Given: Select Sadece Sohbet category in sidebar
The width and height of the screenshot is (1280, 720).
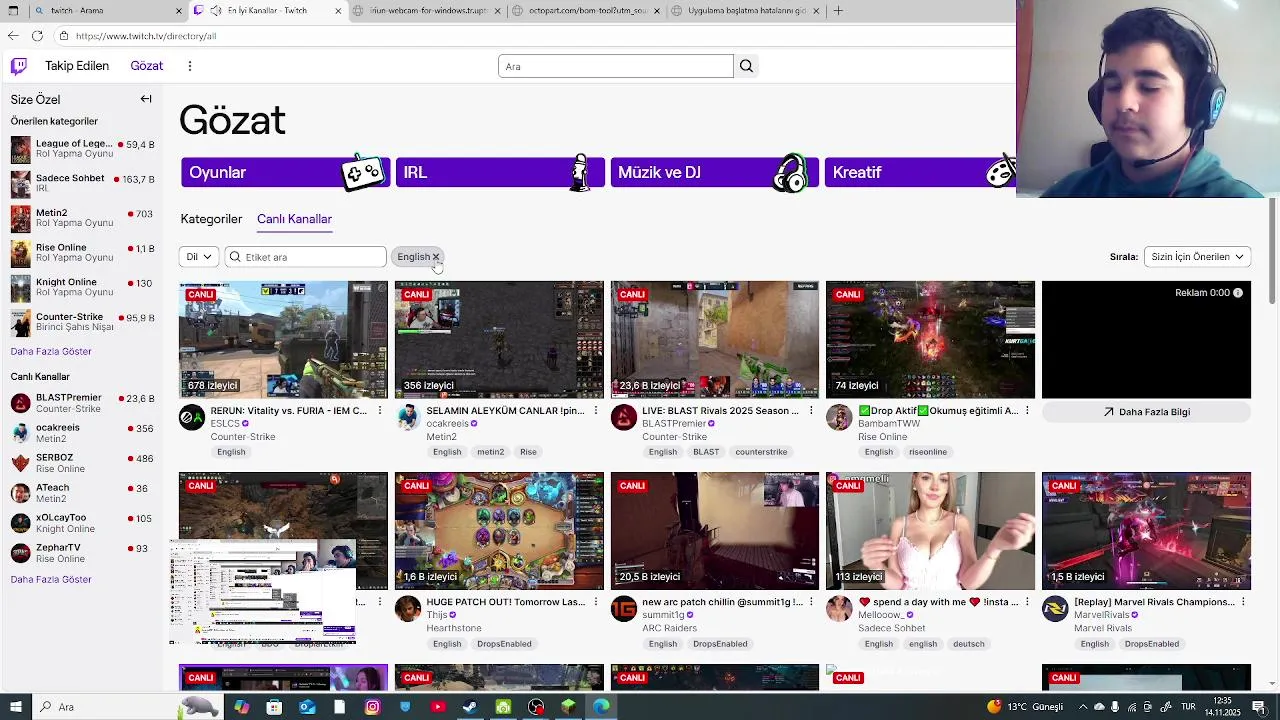Looking at the screenshot, I should tap(82, 184).
